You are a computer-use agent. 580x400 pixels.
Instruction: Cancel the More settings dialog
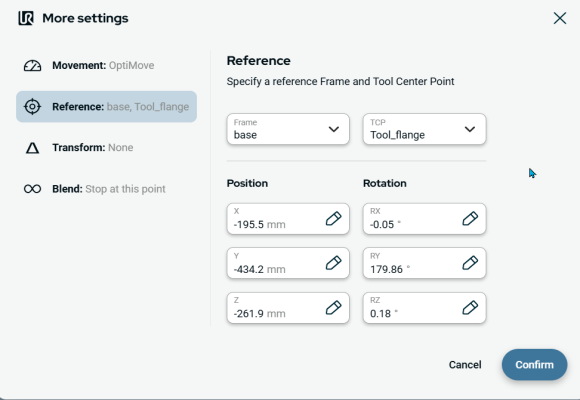pos(465,365)
